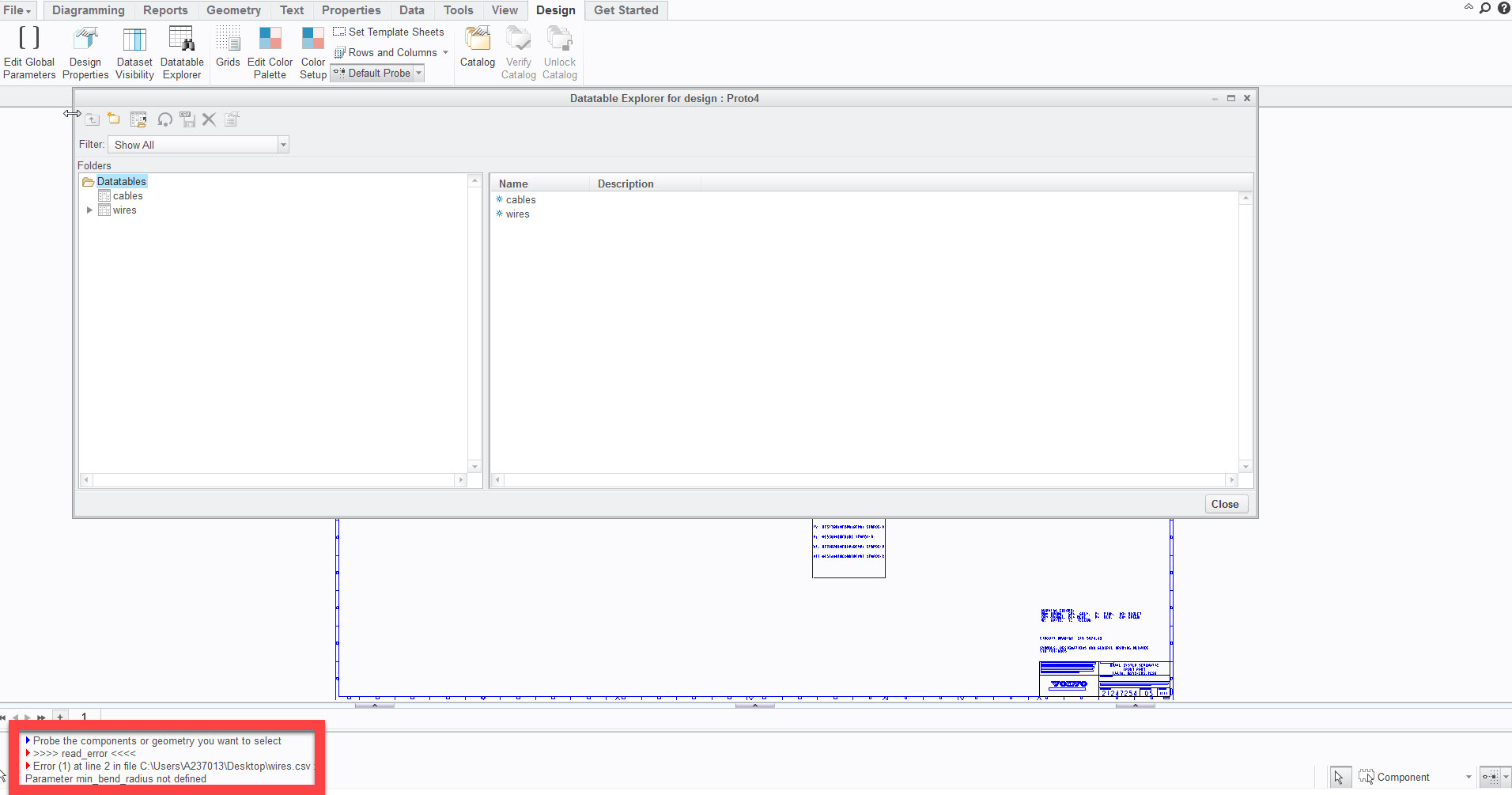The width and height of the screenshot is (1512, 795).
Task: Open the File menu
Action: click(x=17, y=10)
